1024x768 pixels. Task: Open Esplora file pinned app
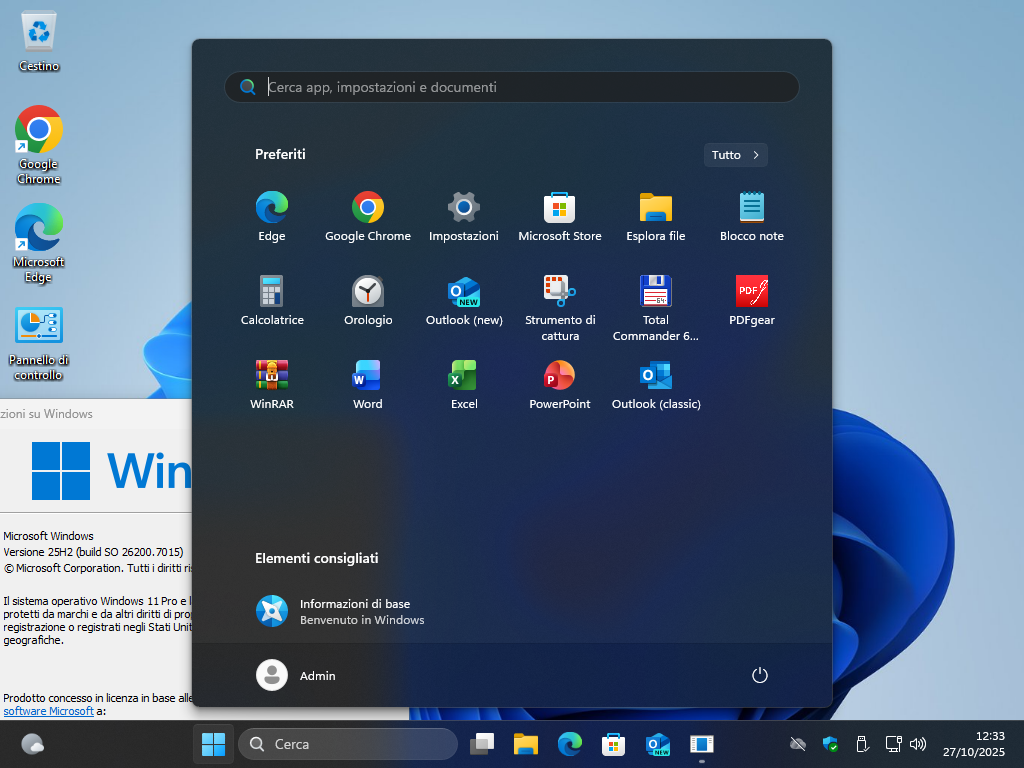coord(656,217)
